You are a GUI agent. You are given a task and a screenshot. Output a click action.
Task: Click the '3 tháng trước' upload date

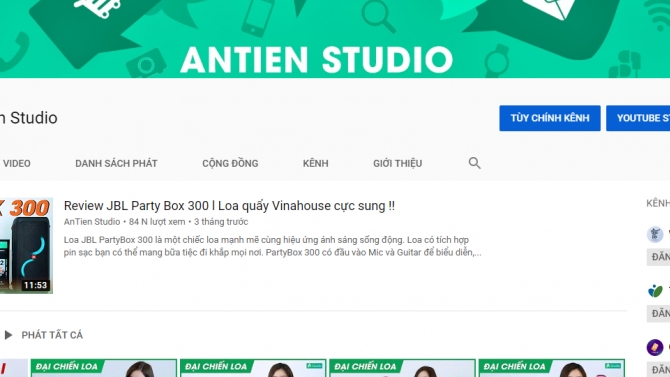221,222
